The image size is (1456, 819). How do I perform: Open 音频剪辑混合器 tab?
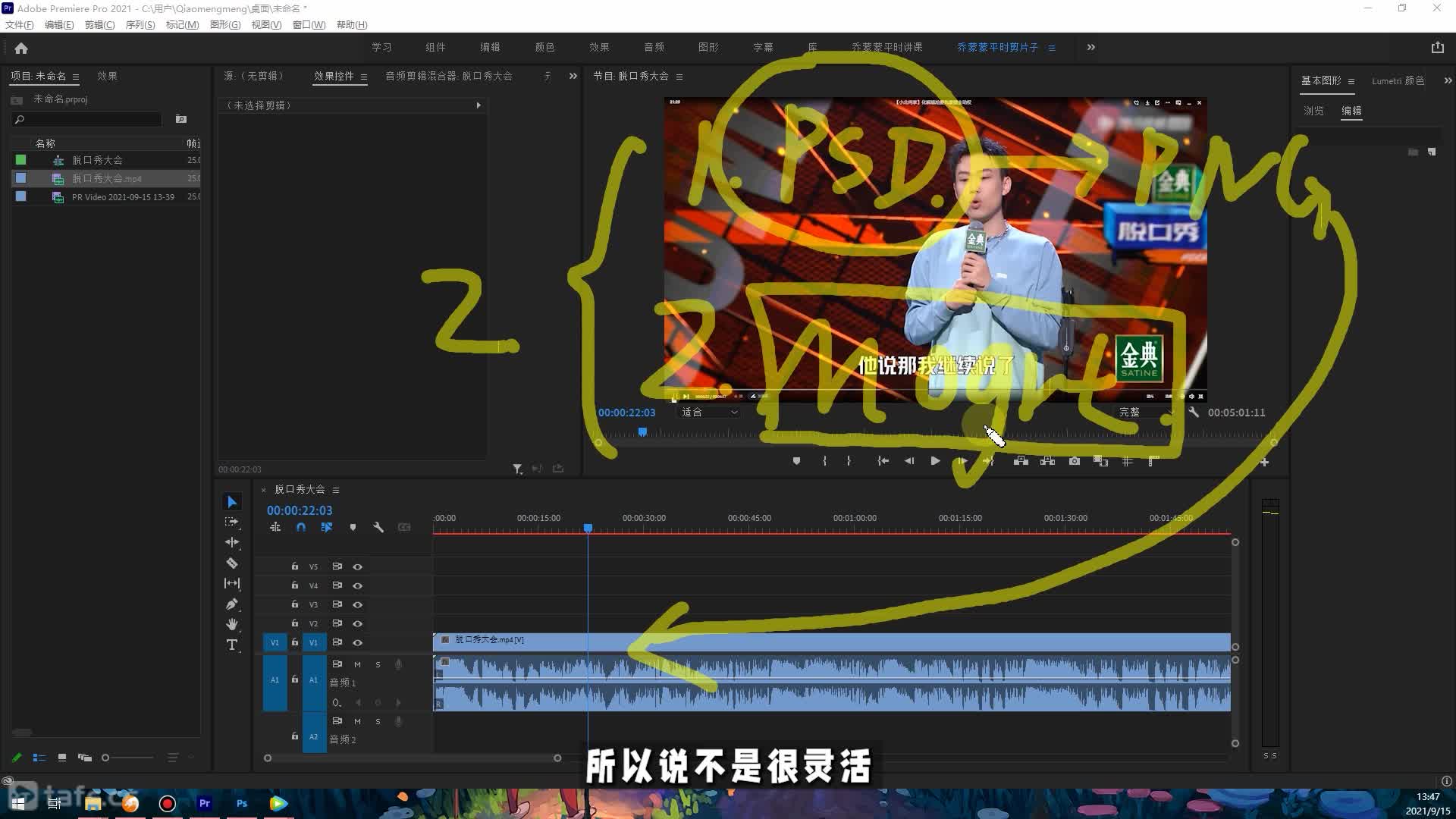(448, 76)
